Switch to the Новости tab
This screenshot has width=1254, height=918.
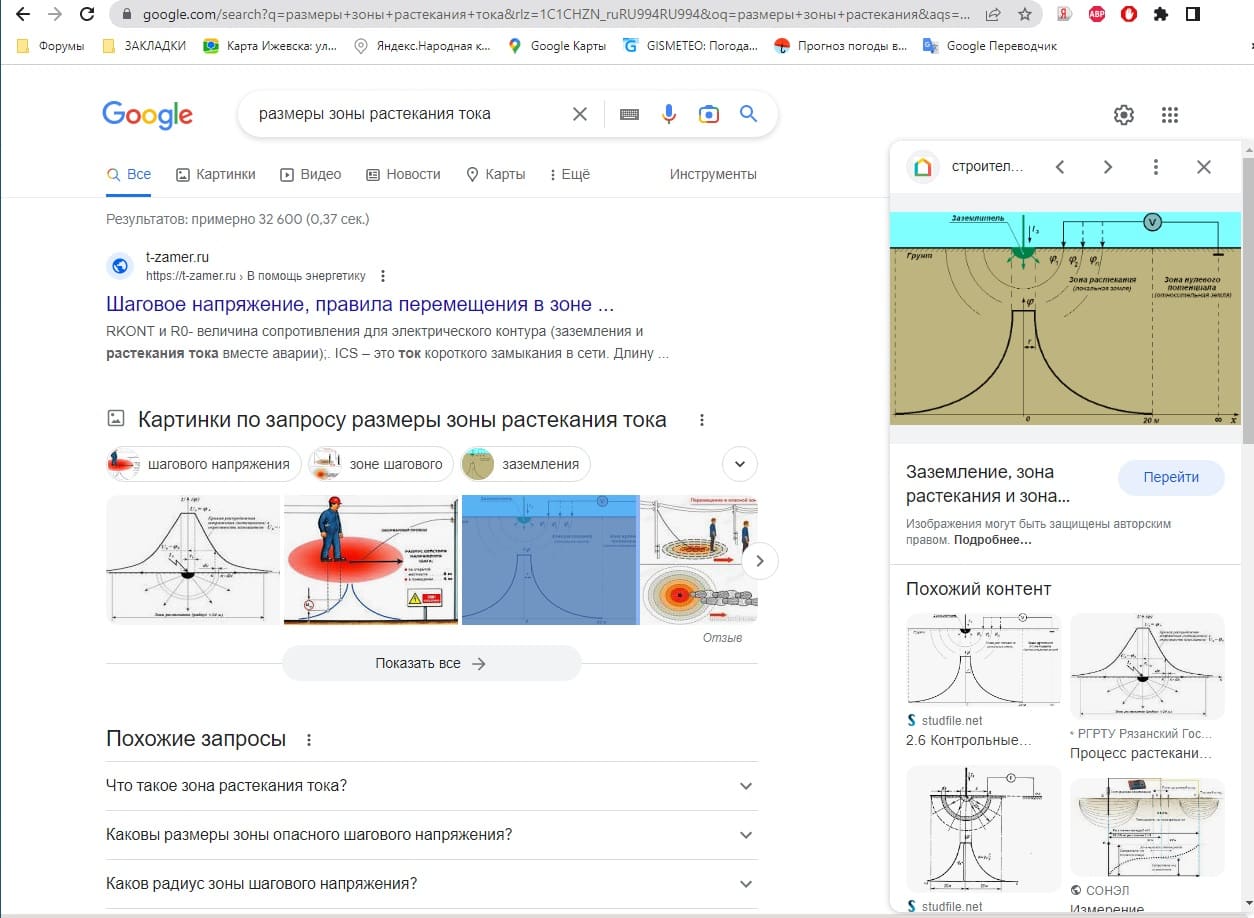coord(403,174)
